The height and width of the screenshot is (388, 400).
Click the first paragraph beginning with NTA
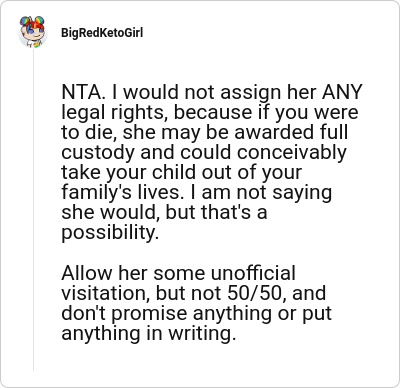coord(212,162)
